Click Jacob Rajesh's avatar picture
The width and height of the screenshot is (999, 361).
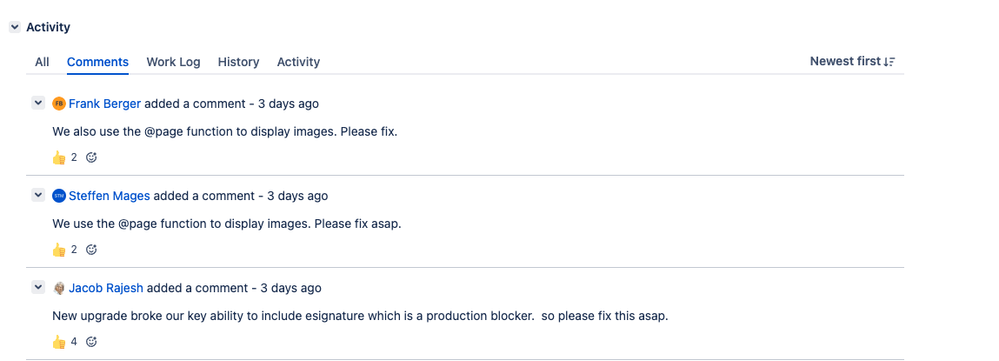(x=59, y=288)
